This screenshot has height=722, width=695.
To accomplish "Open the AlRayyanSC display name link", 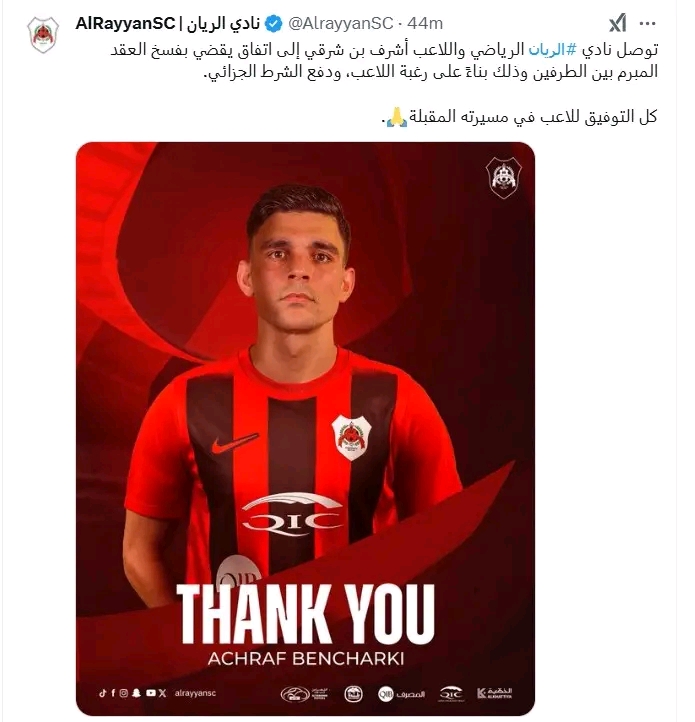I will [168, 23].
